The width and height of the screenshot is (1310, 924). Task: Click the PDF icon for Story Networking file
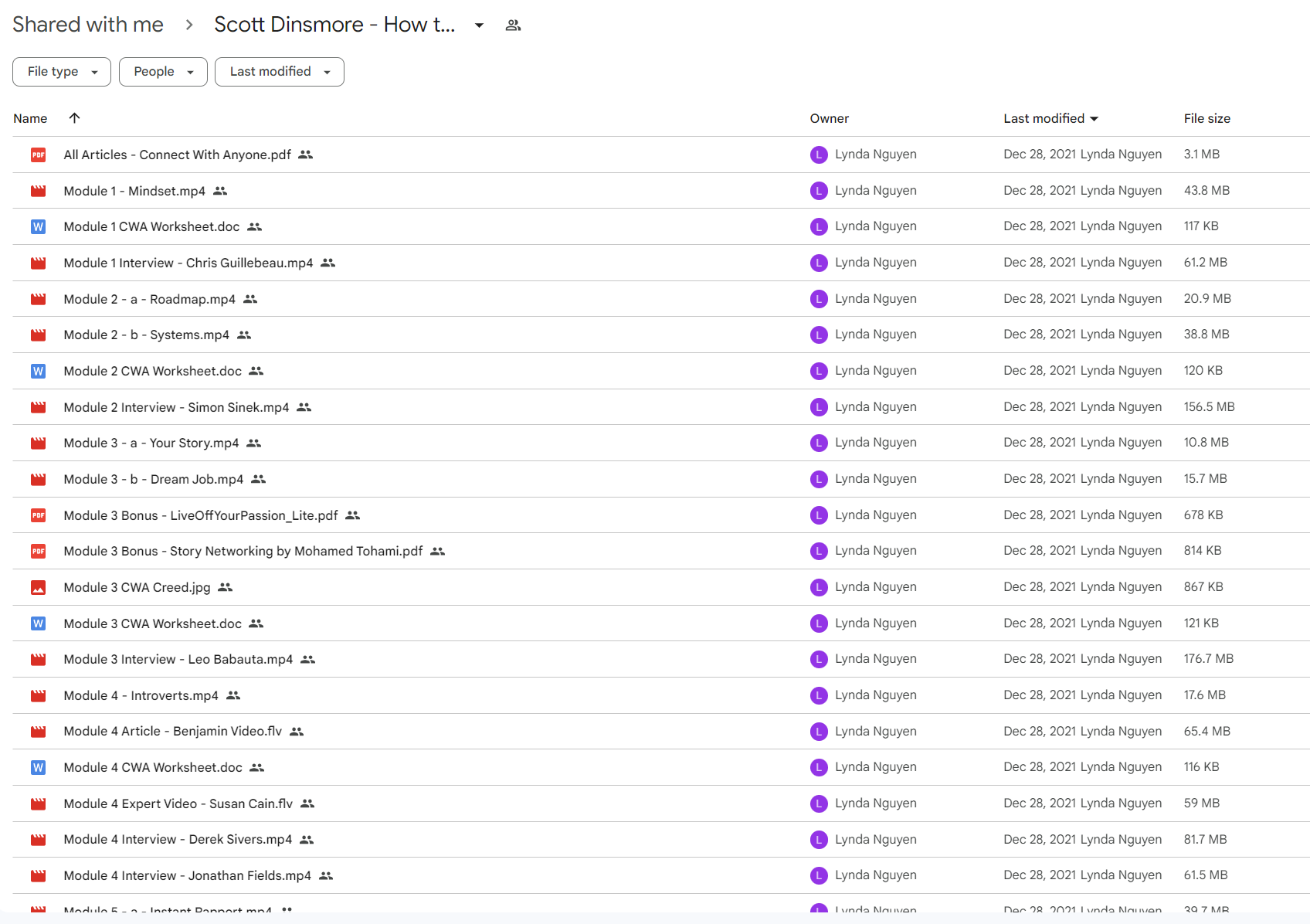point(38,551)
